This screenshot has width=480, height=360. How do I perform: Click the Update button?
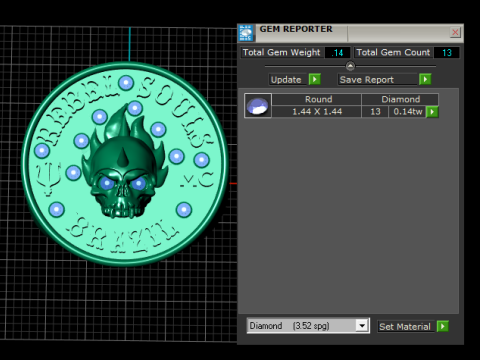pos(288,80)
